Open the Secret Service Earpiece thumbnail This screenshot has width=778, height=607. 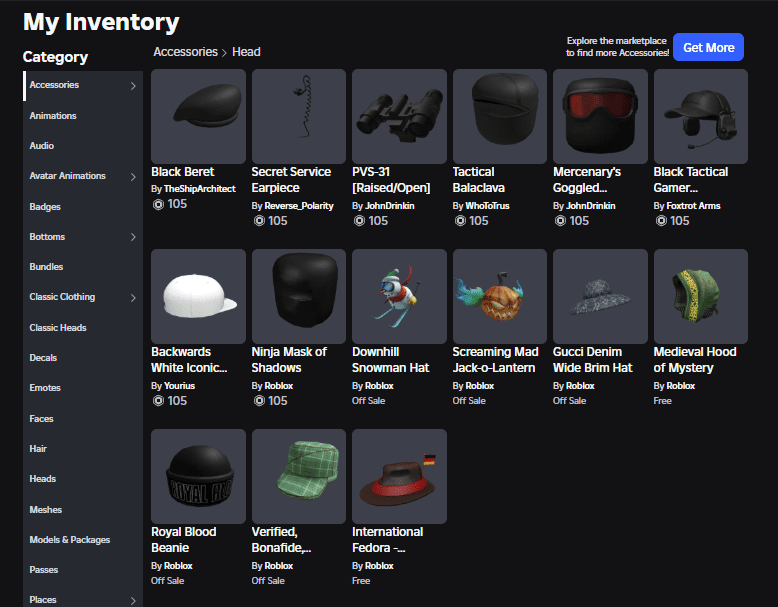pos(299,116)
